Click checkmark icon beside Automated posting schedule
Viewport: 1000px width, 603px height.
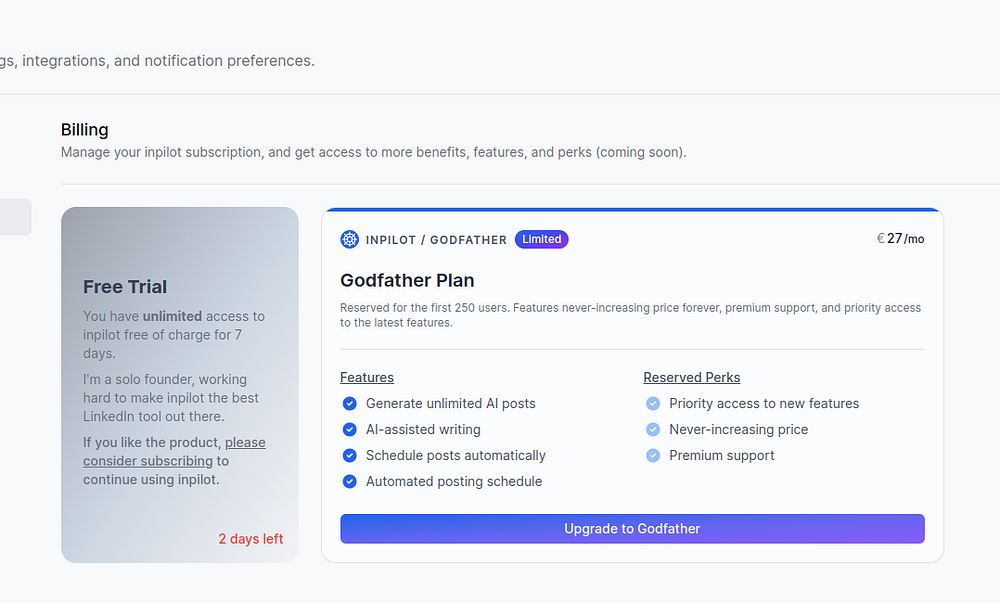click(349, 481)
